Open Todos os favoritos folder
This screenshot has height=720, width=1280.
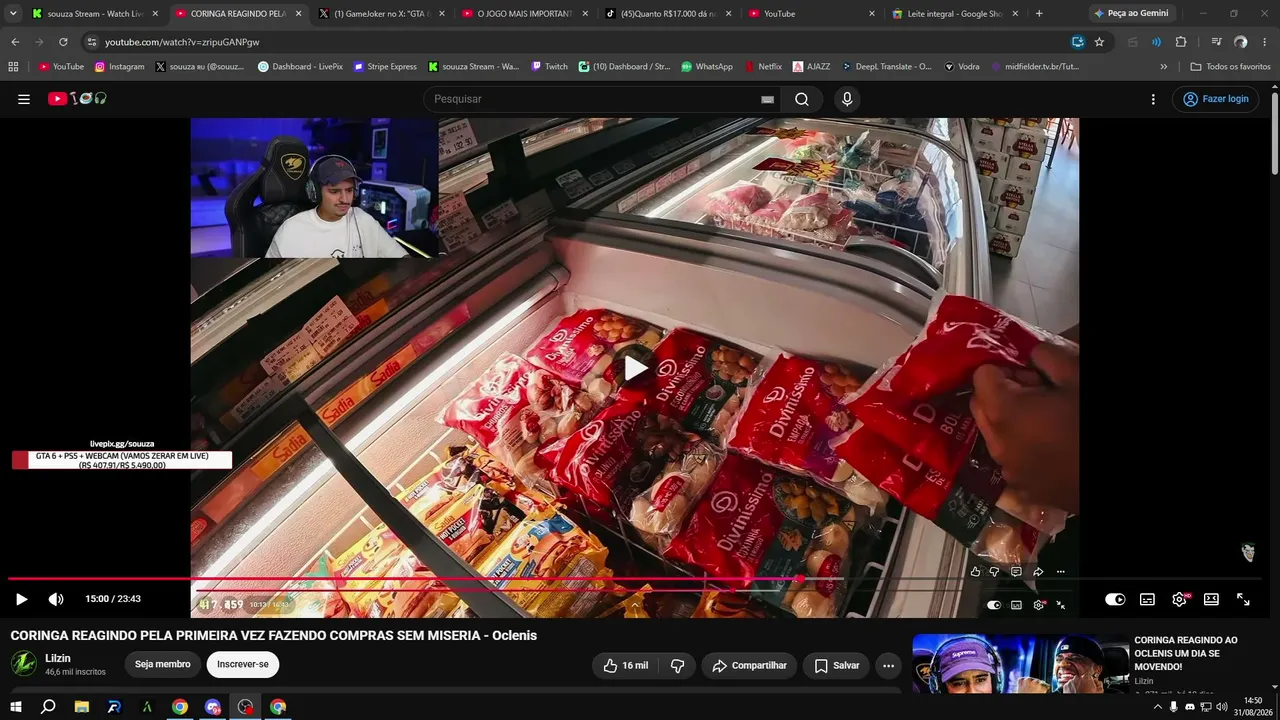(x=1230, y=67)
